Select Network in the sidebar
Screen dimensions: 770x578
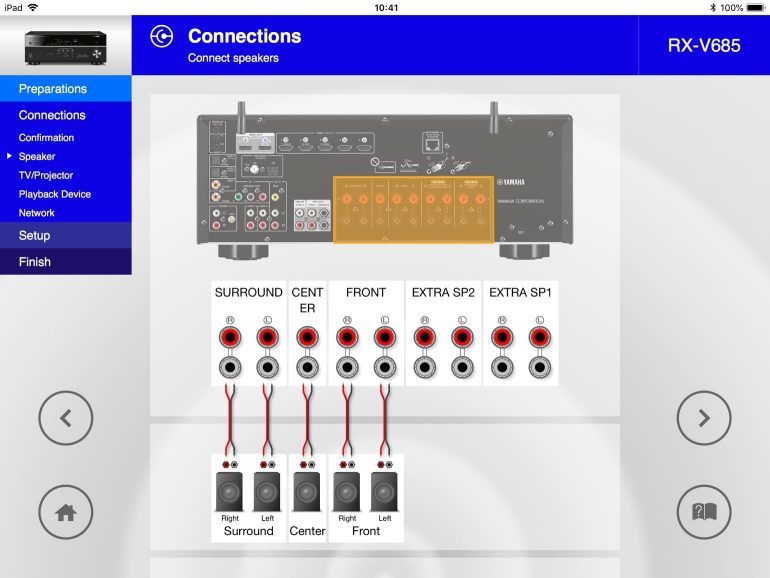point(37,213)
